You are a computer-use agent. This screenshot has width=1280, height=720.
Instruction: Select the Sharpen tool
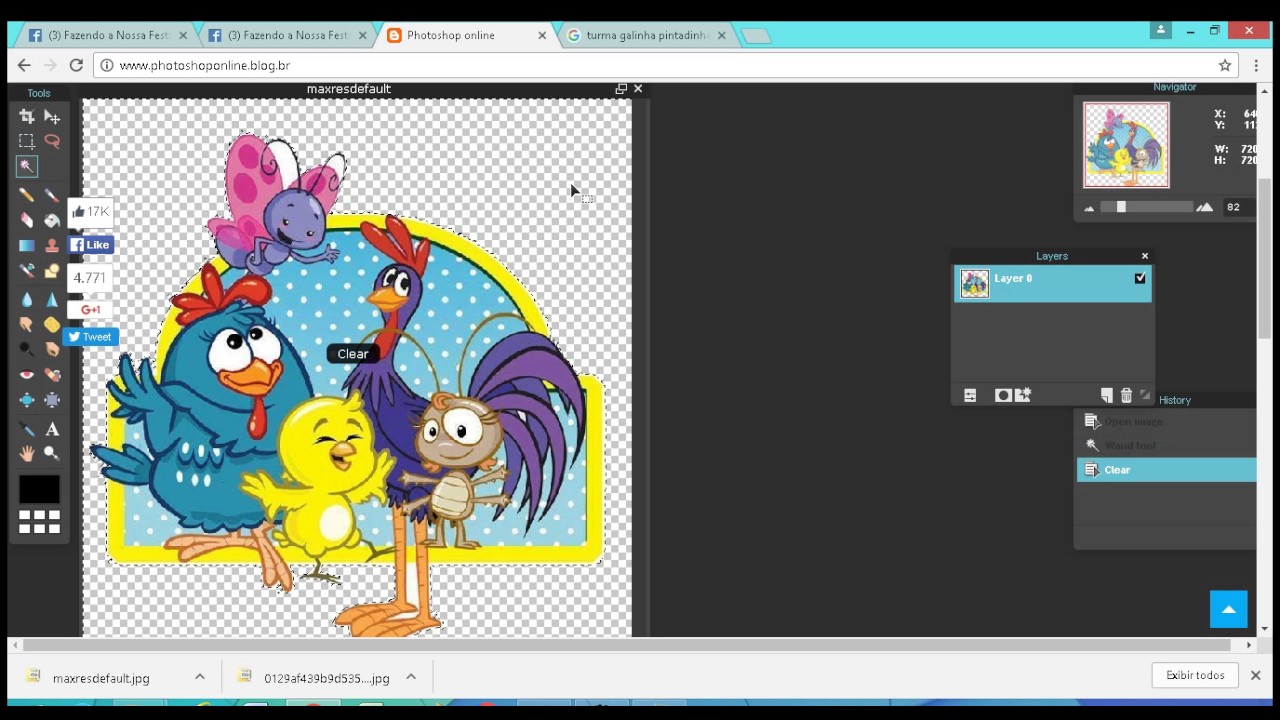(52, 299)
